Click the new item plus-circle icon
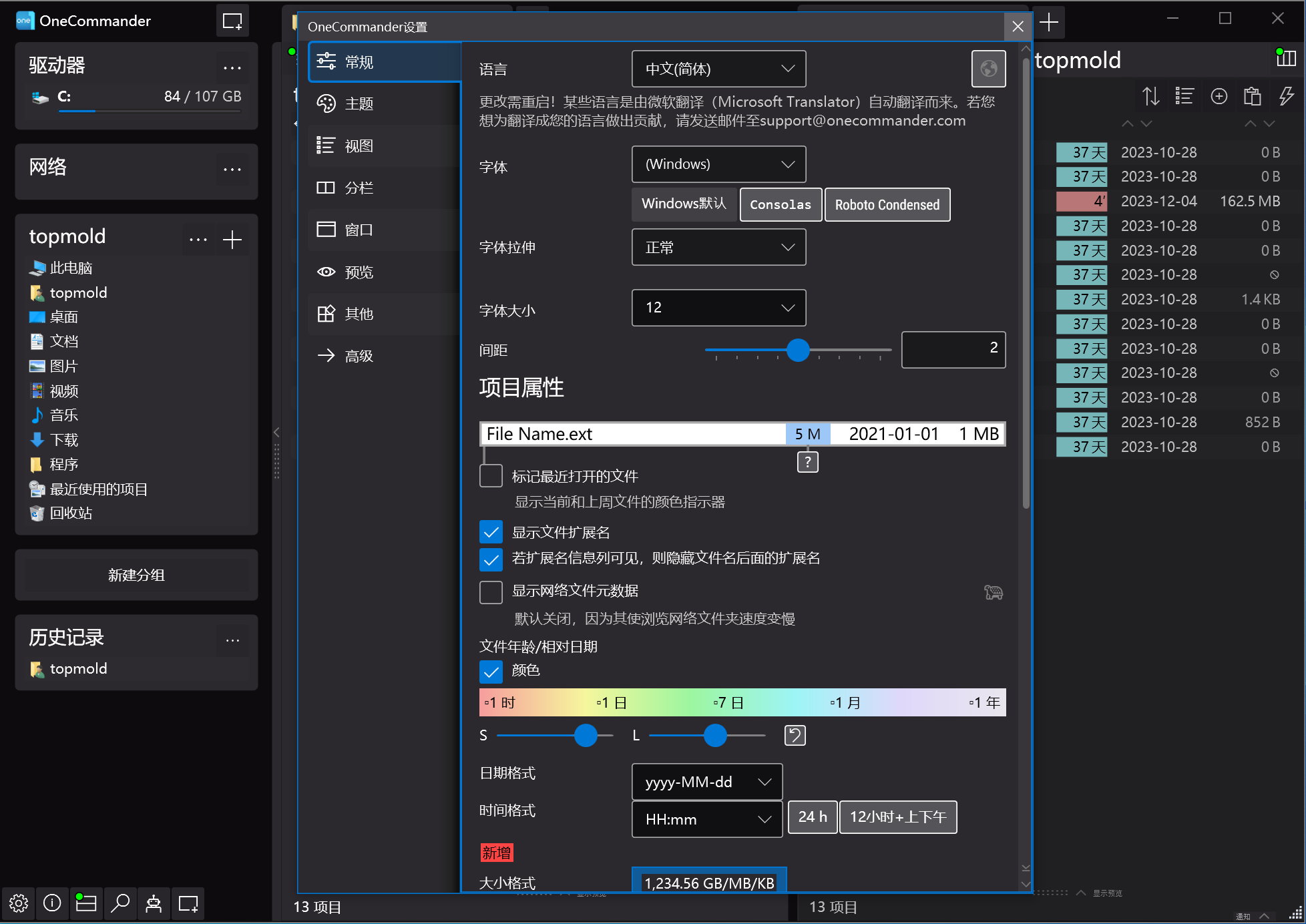Viewport: 1306px width, 924px height. pyautogui.click(x=1219, y=97)
